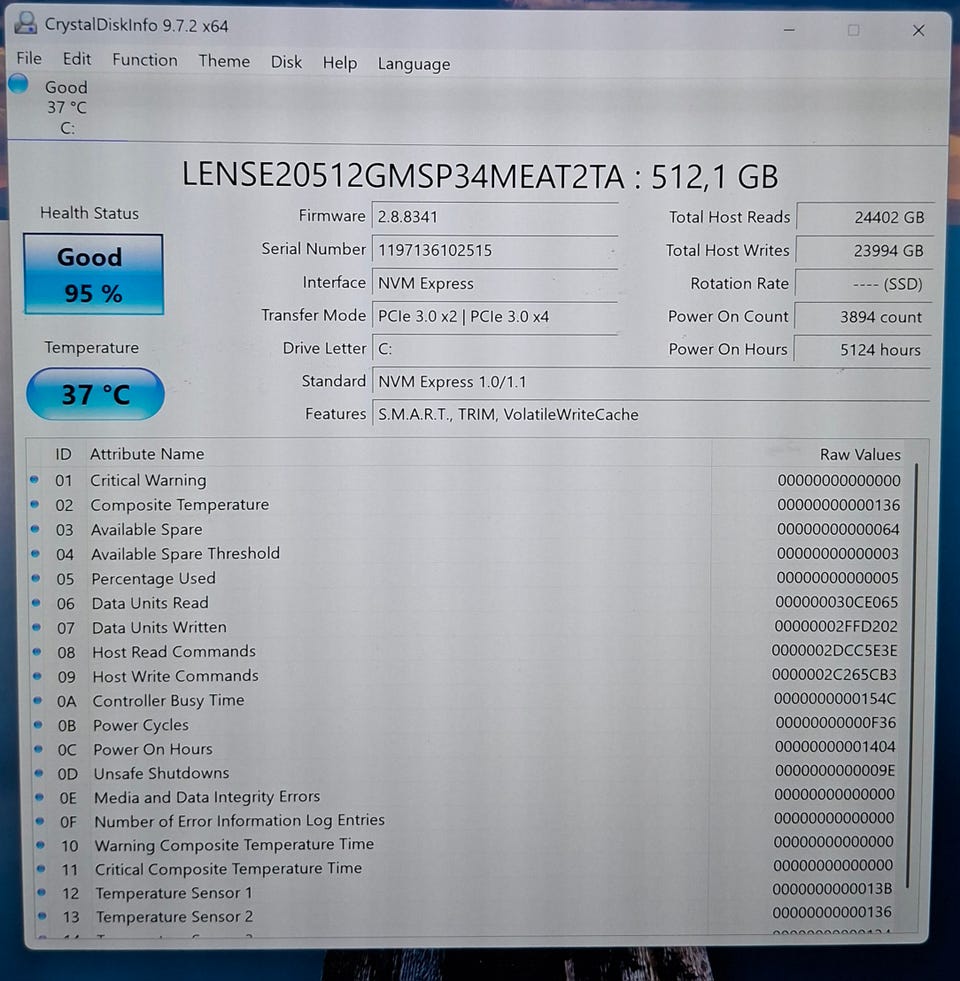
Task: Click the Raw Values column header
Action: coord(860,454)
